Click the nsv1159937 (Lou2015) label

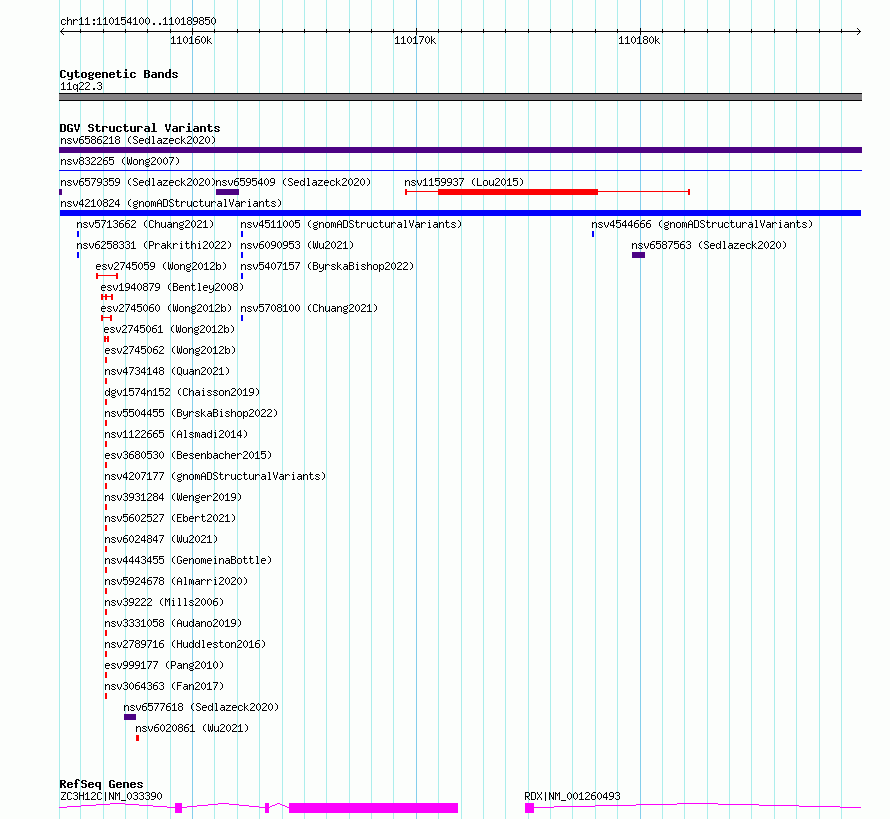click(x=464, y=182)
